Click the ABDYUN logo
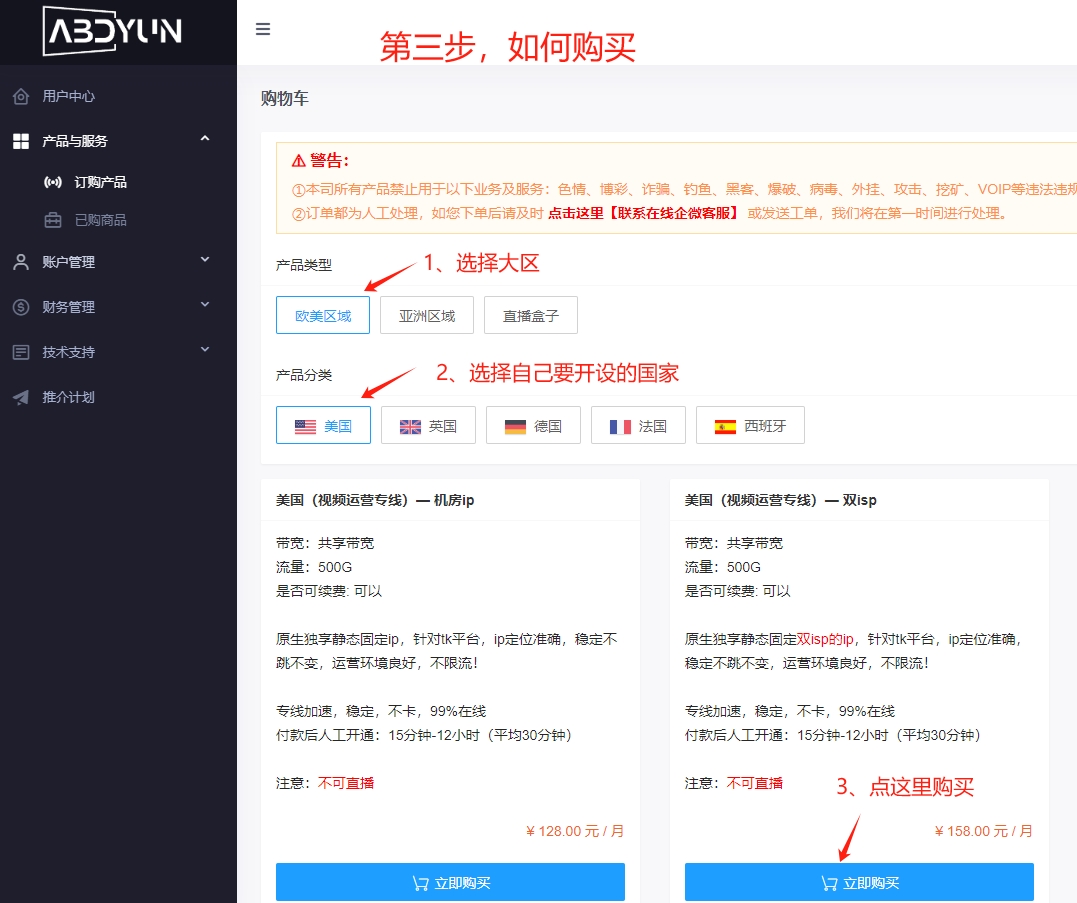The image size is (1077, 903). coord(112,31)
